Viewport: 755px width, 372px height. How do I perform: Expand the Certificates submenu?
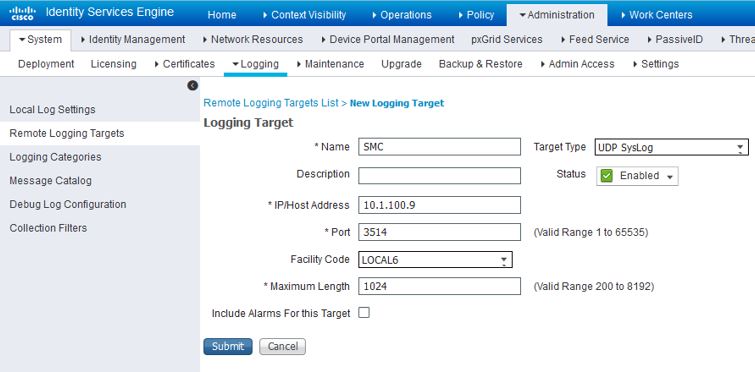185,64
